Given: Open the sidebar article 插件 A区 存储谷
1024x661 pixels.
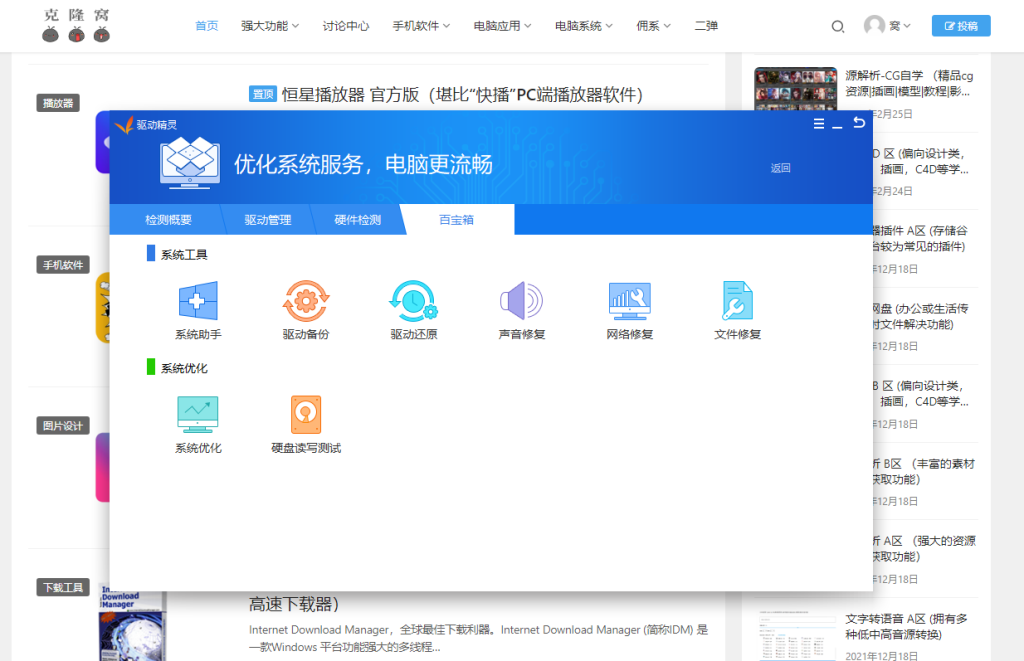Looking at the screenshot, I should [x=920, y=238].
